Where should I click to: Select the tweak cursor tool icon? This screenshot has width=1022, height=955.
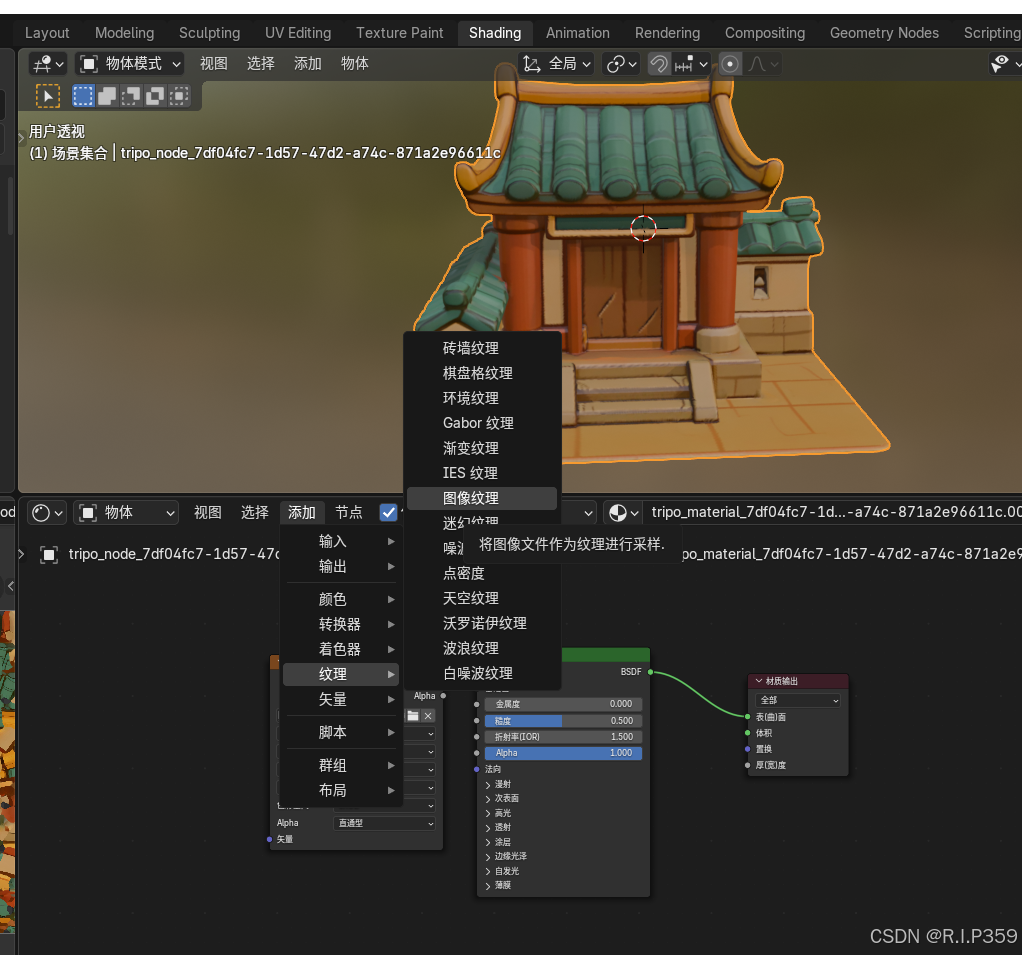tap(48, 96)
